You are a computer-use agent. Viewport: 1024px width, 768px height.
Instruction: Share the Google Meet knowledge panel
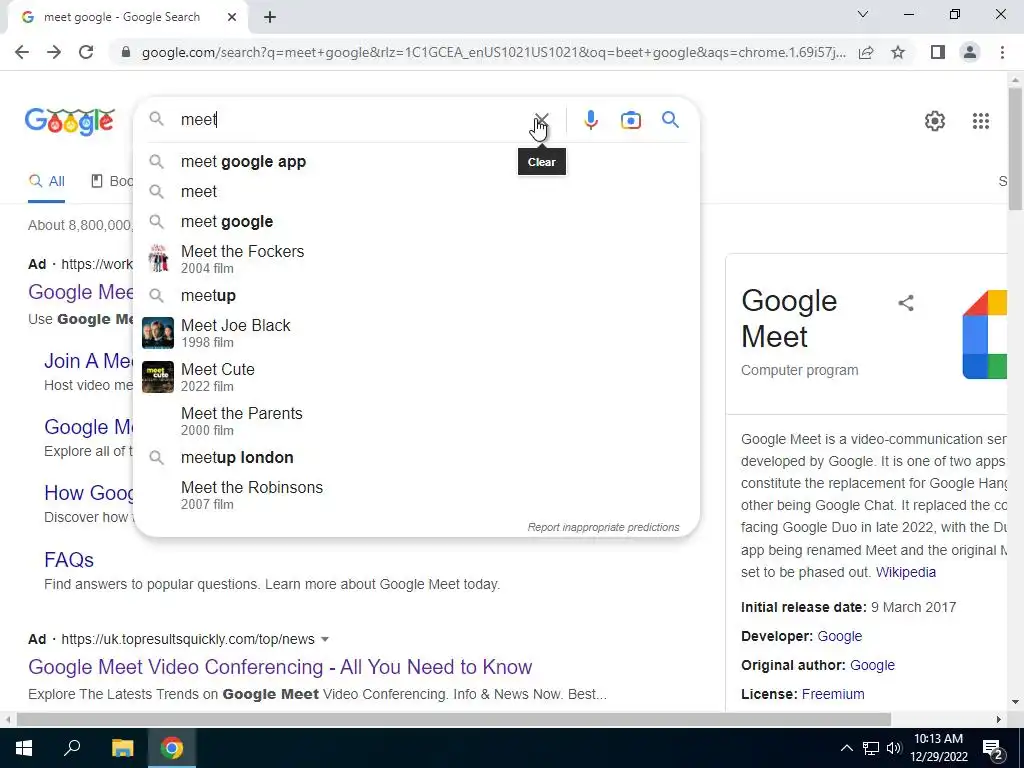[906, 303]
